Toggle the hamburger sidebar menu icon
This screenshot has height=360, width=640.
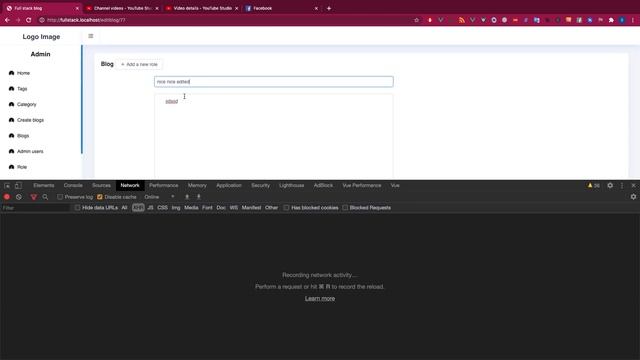(x=91, y=36)
